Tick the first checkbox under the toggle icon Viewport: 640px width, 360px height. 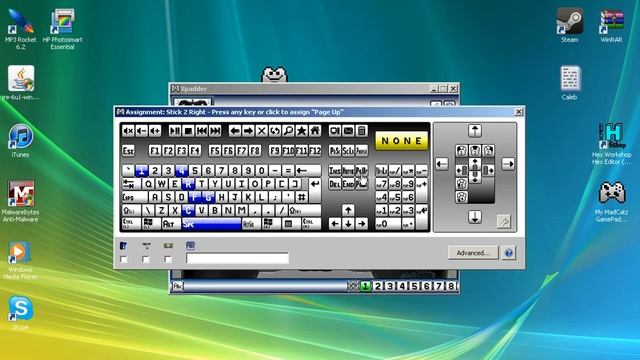click(x=124, y=259)
